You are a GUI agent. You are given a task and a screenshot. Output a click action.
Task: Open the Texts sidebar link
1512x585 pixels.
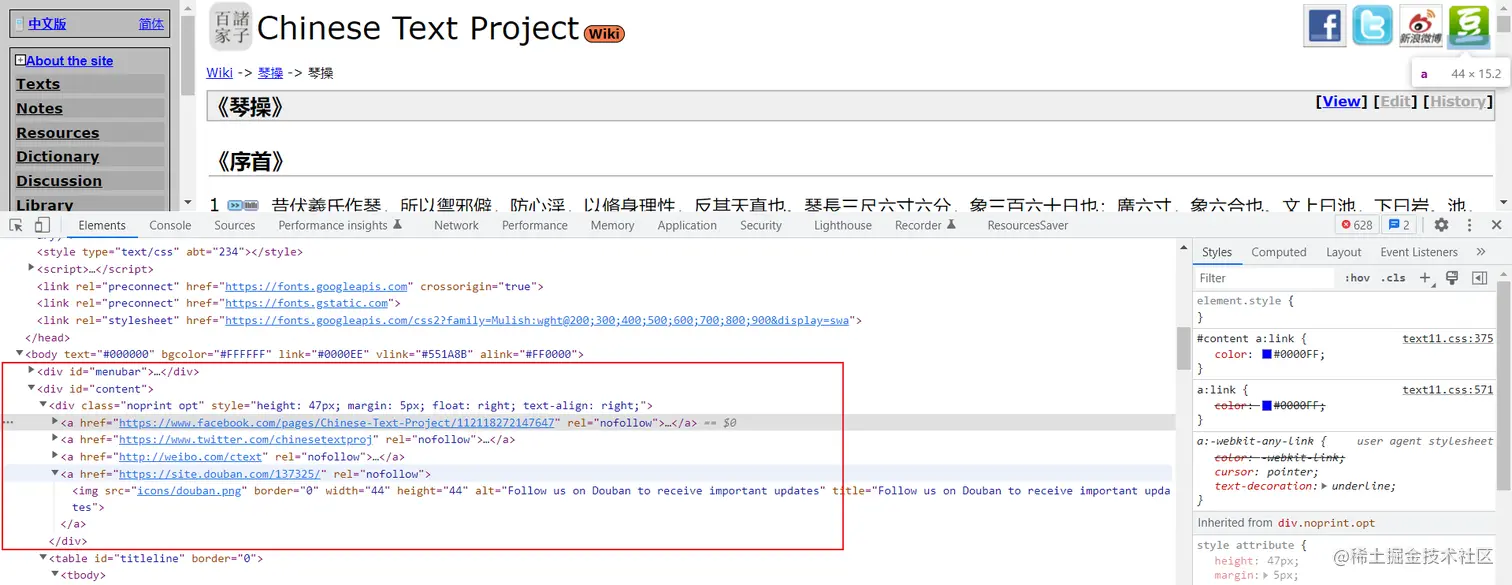(38, 84)
